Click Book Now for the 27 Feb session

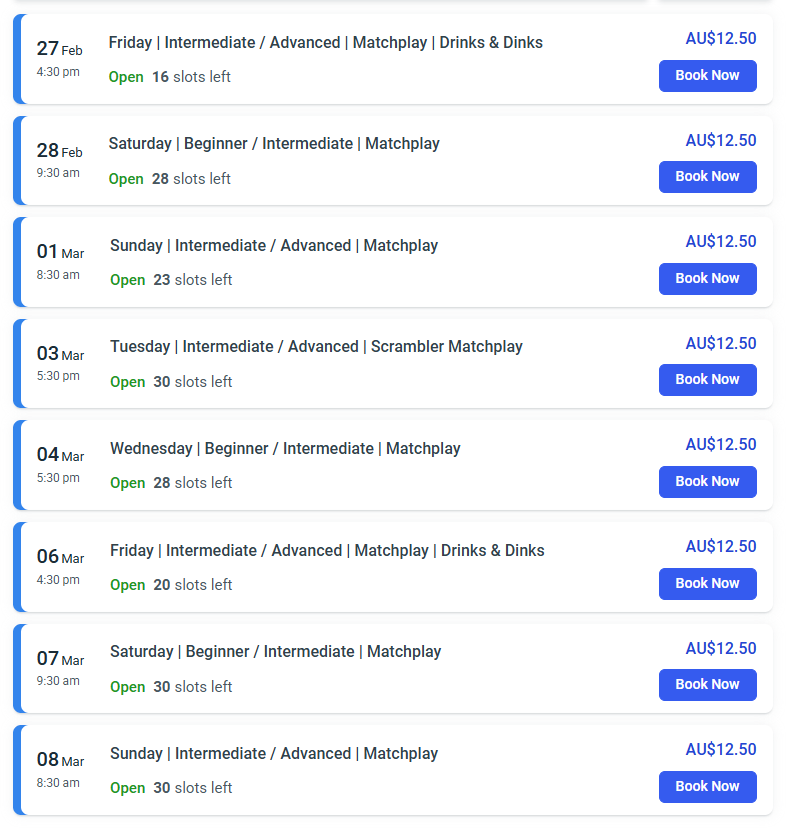[707, 75]
